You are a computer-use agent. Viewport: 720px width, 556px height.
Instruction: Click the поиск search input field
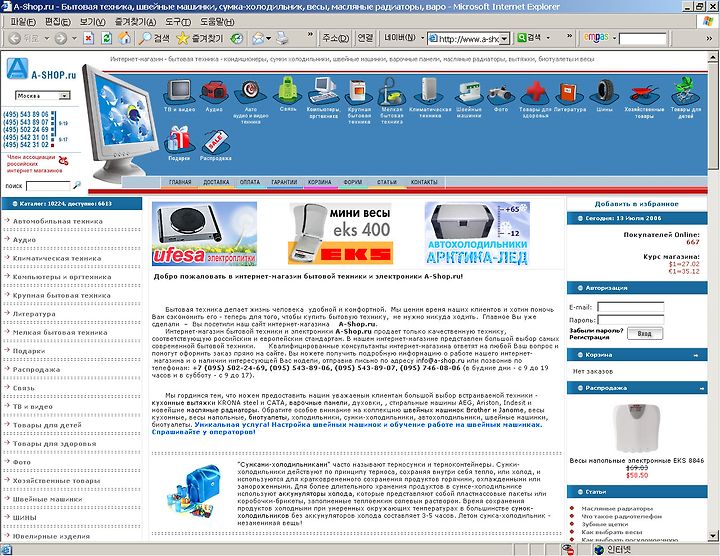click(x=48, y=186)
